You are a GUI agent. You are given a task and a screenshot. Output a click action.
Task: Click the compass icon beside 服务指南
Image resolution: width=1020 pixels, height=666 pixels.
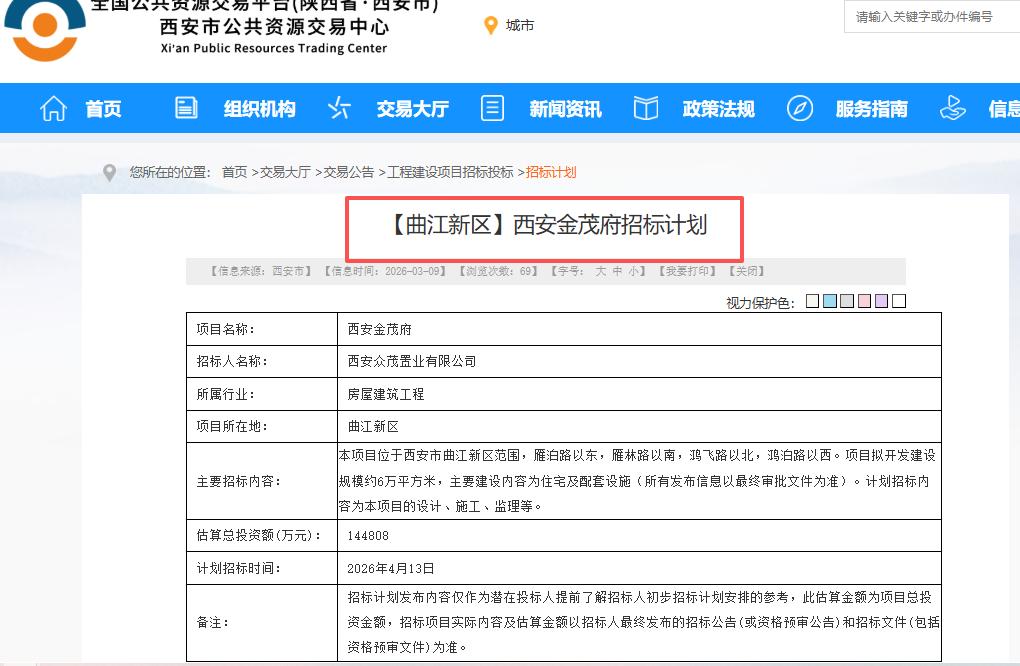(x=799, y=108)
